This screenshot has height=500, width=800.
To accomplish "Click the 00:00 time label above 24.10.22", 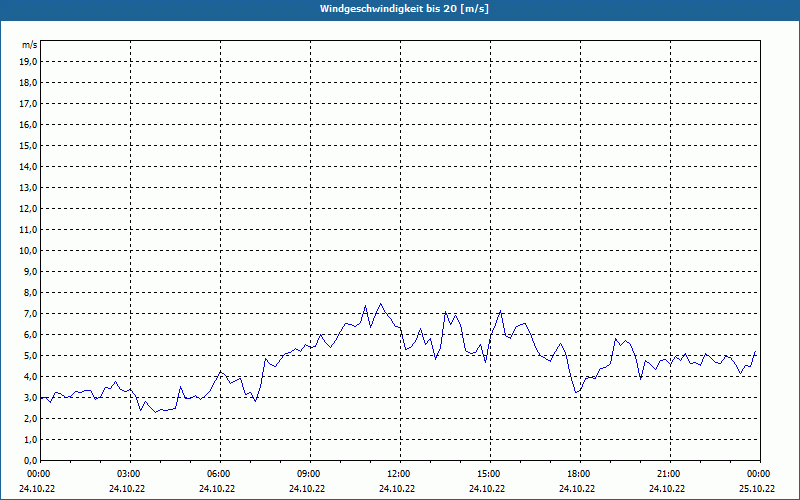I will 38,474.
